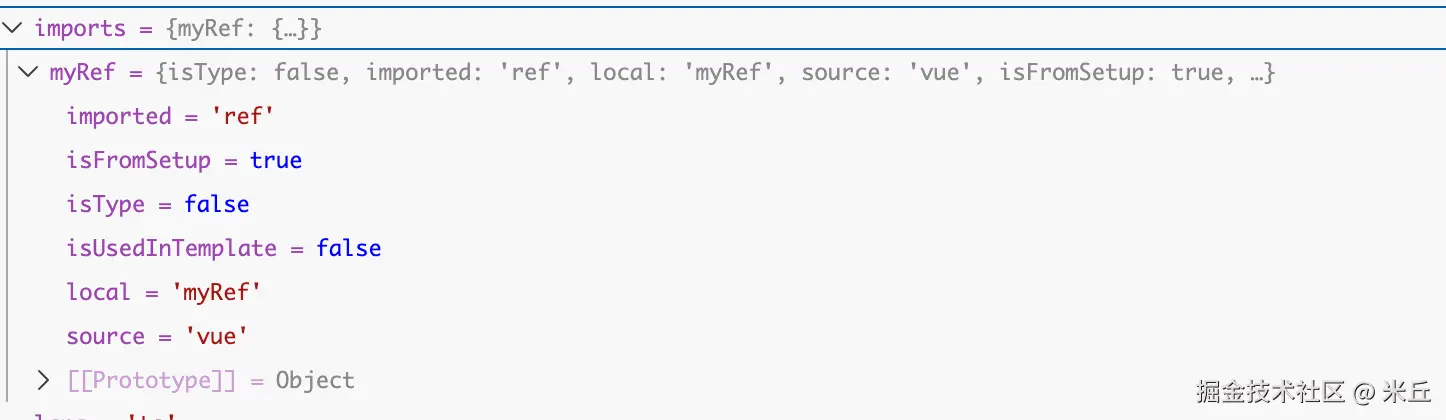Screen dimensions: 1446x420
Task: Select the isFromSetup property name
Action: click(138, 160)
